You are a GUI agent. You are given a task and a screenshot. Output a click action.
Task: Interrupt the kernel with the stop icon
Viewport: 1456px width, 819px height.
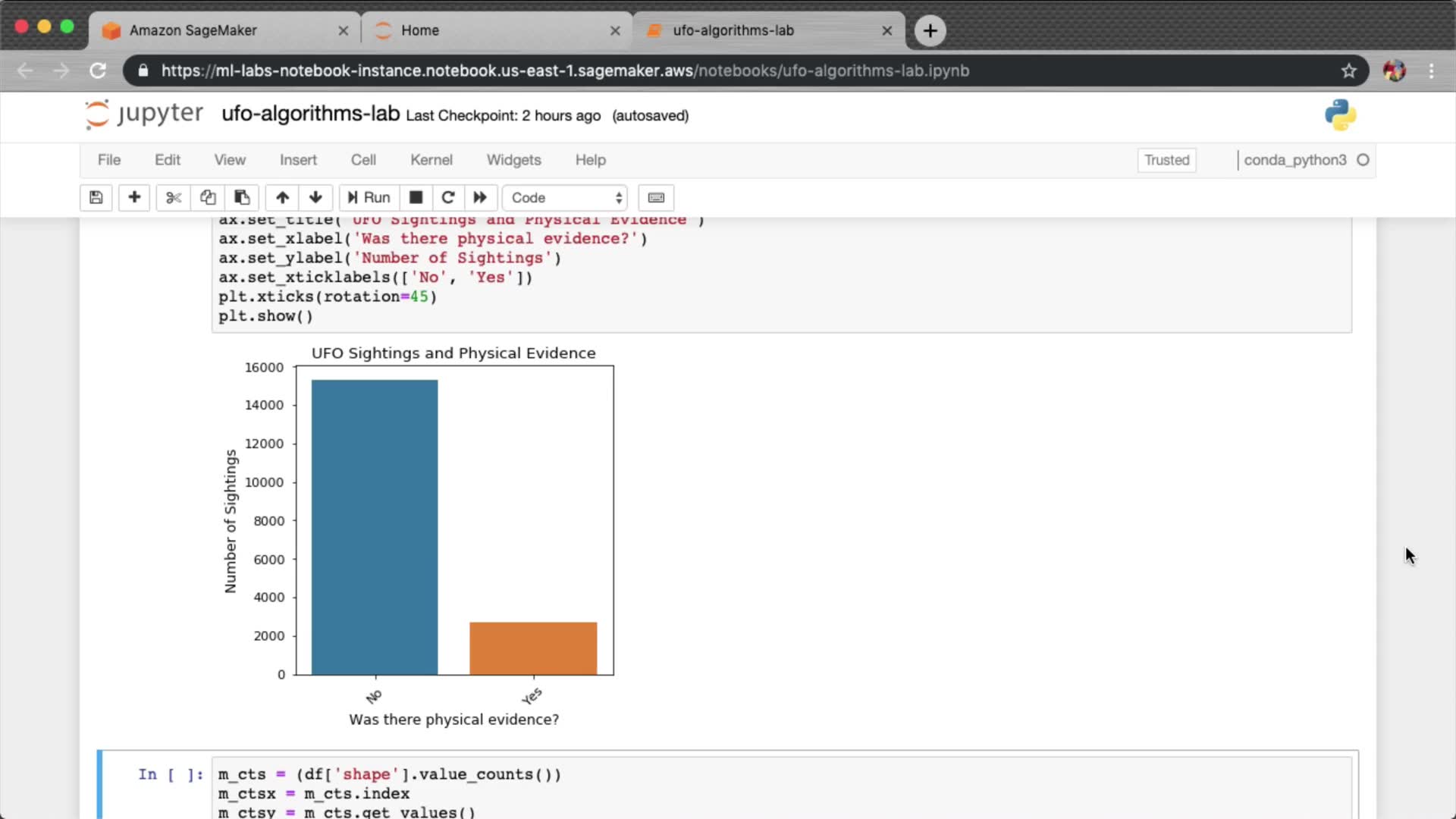(x=416, y=198)
